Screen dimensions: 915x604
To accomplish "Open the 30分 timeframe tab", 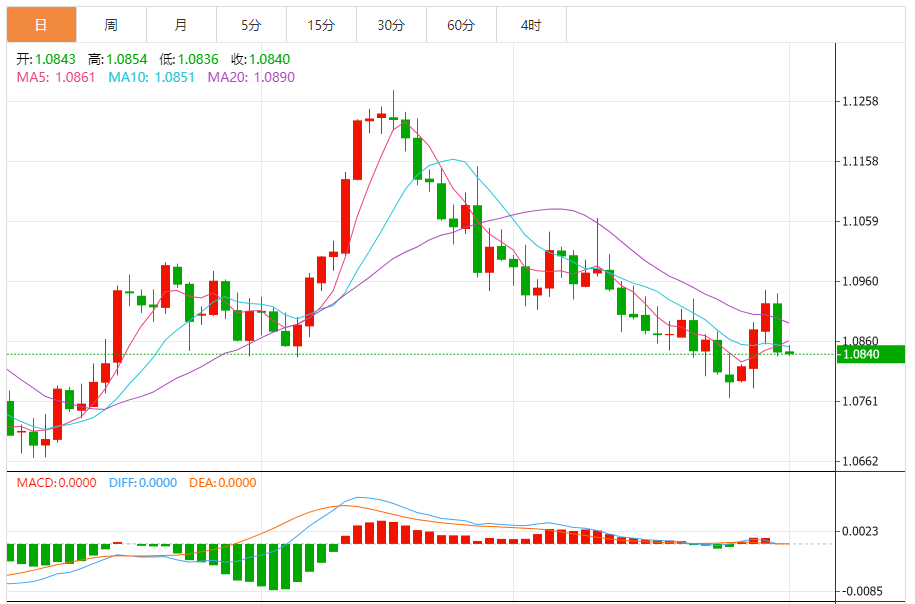I will [392, 25].
